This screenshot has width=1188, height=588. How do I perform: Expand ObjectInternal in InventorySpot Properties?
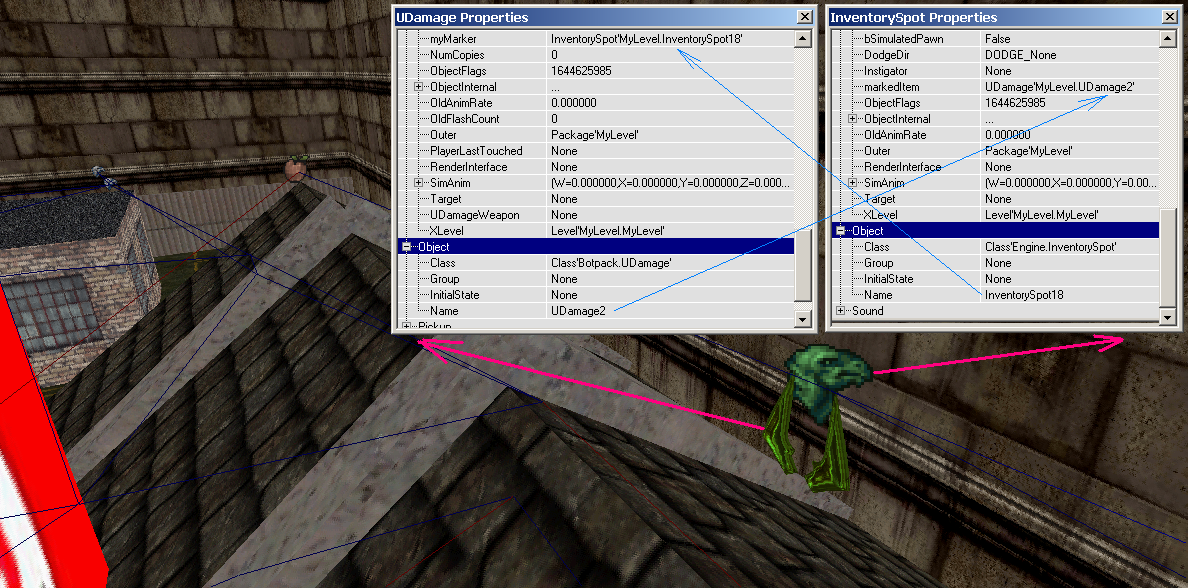click(x=852, y=119)
